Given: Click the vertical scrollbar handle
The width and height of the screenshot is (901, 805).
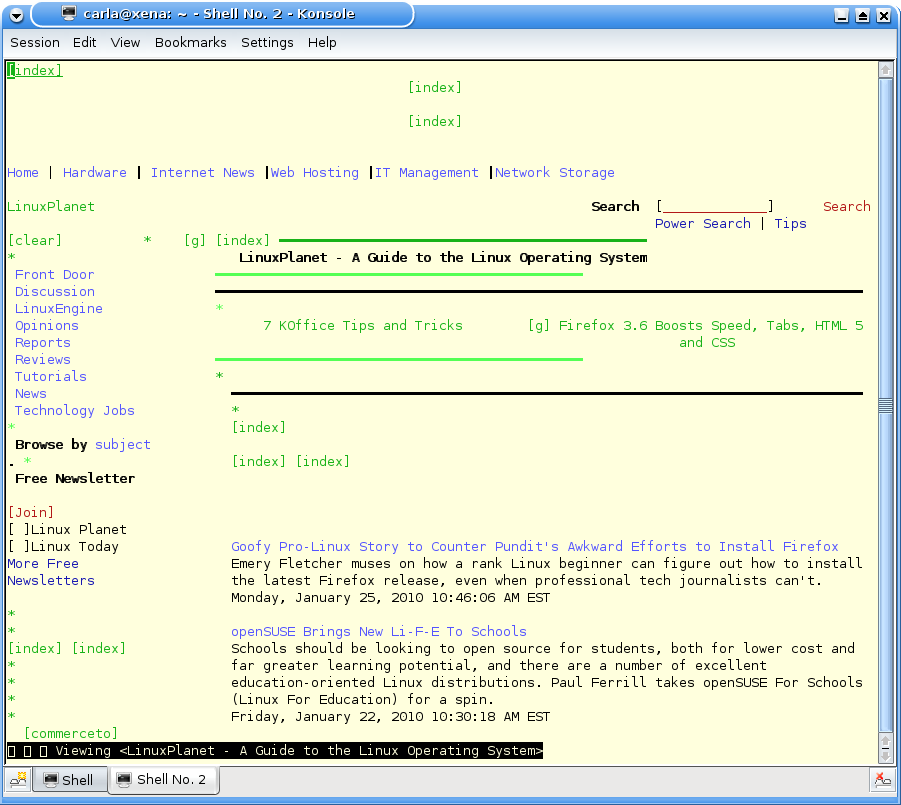Looking at the screenshot, I should [885, 405].
